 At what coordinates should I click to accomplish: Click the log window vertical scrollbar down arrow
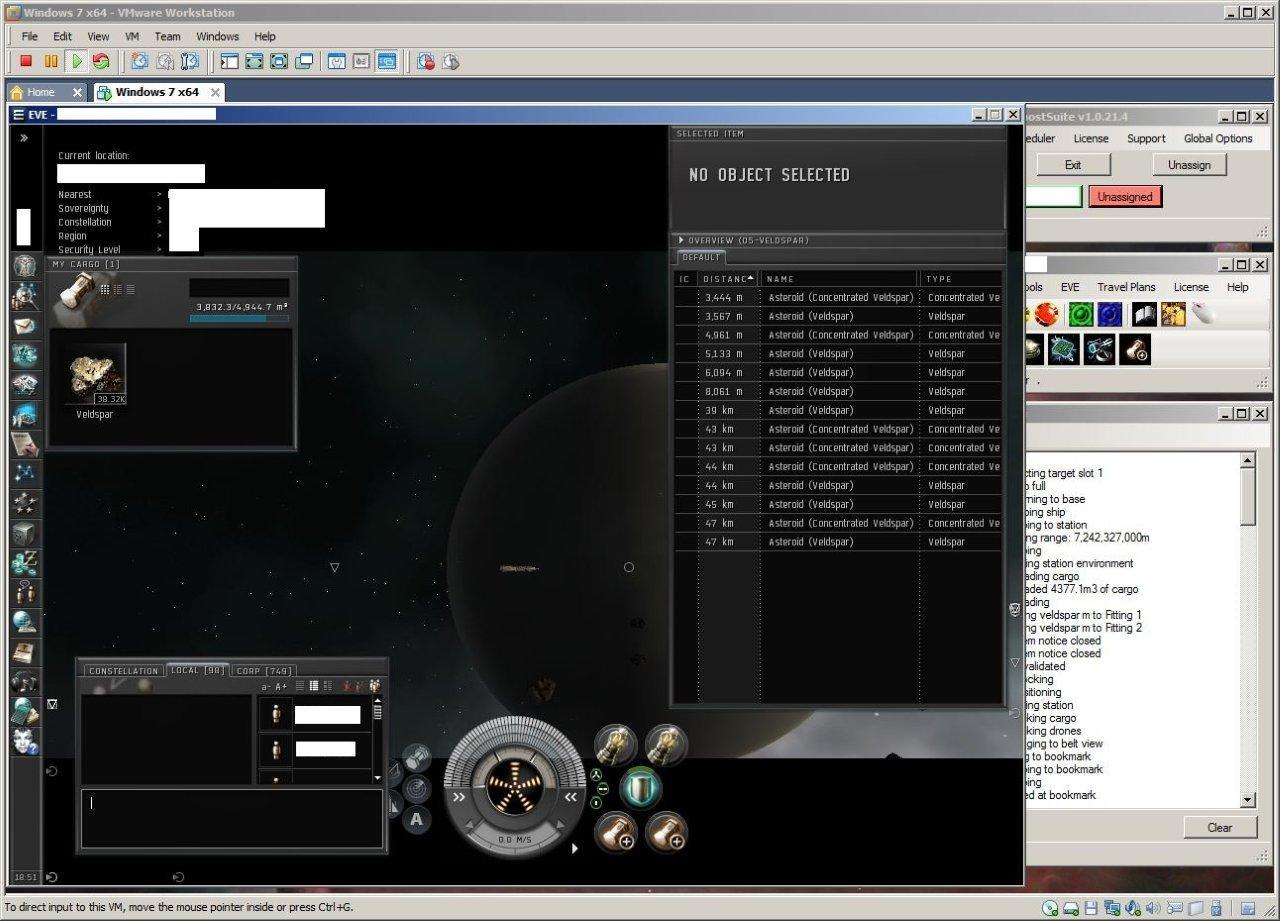tap(1248, 800)
